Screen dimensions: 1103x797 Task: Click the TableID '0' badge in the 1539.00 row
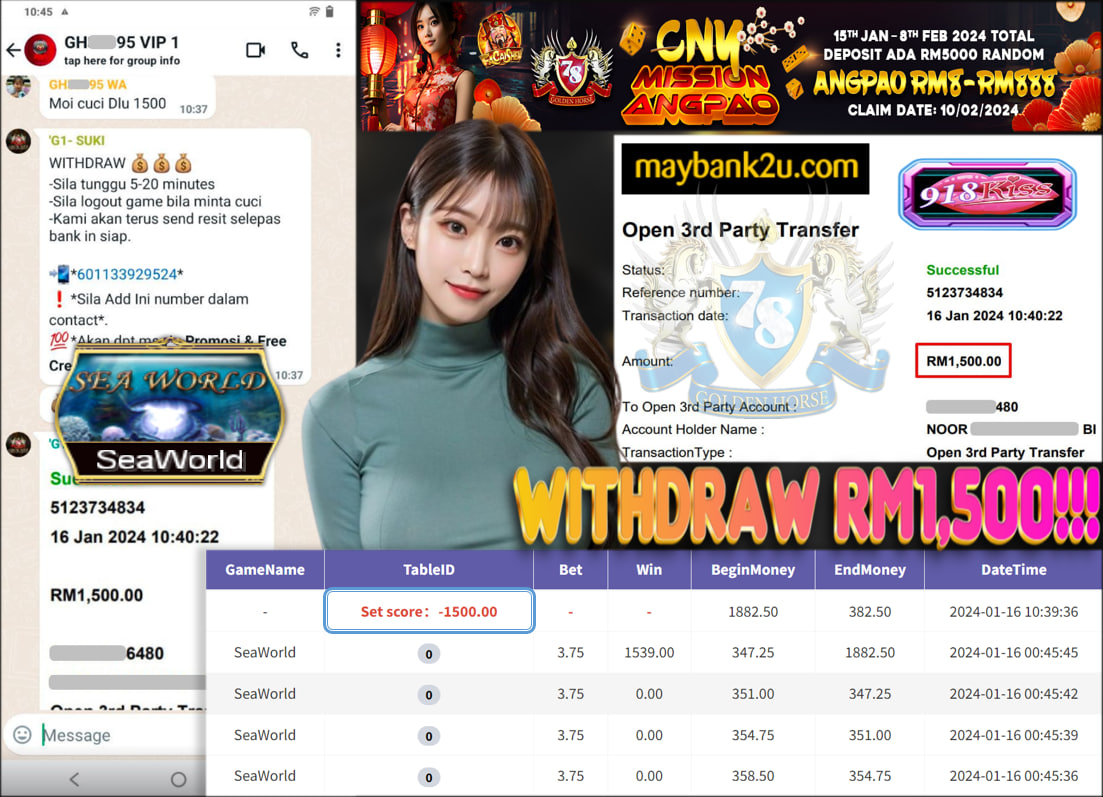tap(429, 654)
